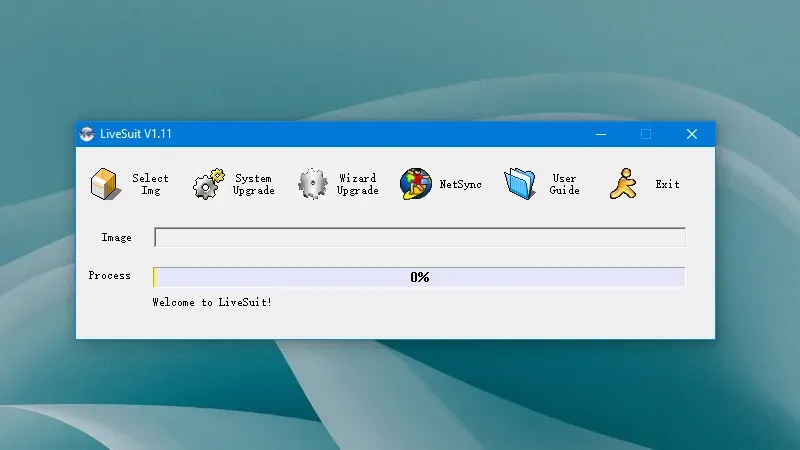Screen dimensions: 800x450
Task: Open NetSync globe surfer icon
Action: [x=416, y=184]
